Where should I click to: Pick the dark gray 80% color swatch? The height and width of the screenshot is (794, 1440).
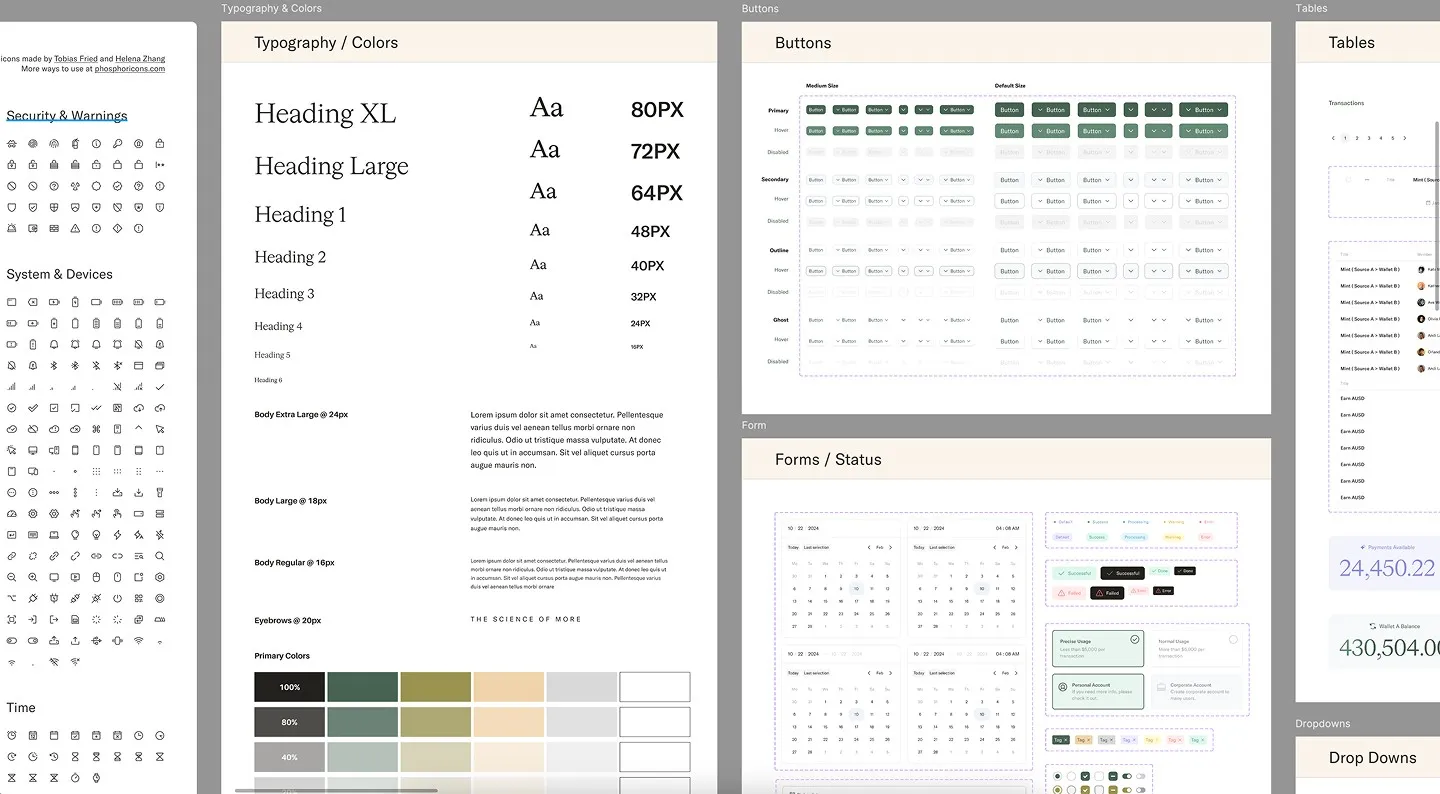(290, 722)
